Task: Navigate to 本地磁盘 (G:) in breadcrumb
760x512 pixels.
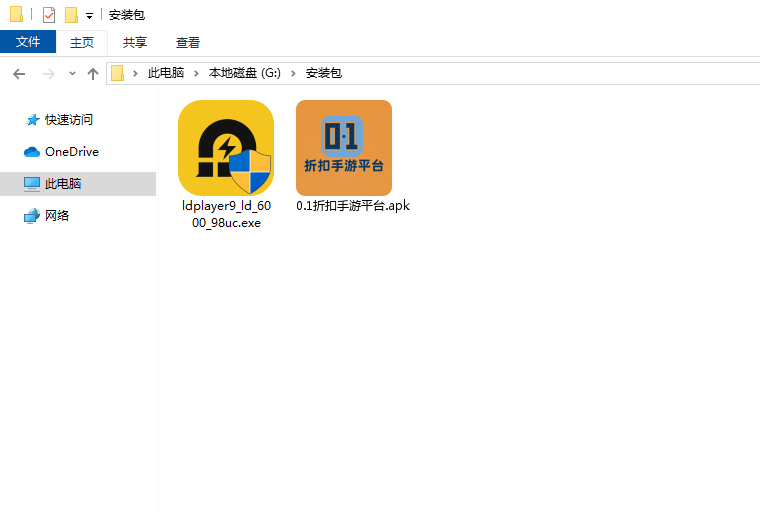Action: pos(245,73)
